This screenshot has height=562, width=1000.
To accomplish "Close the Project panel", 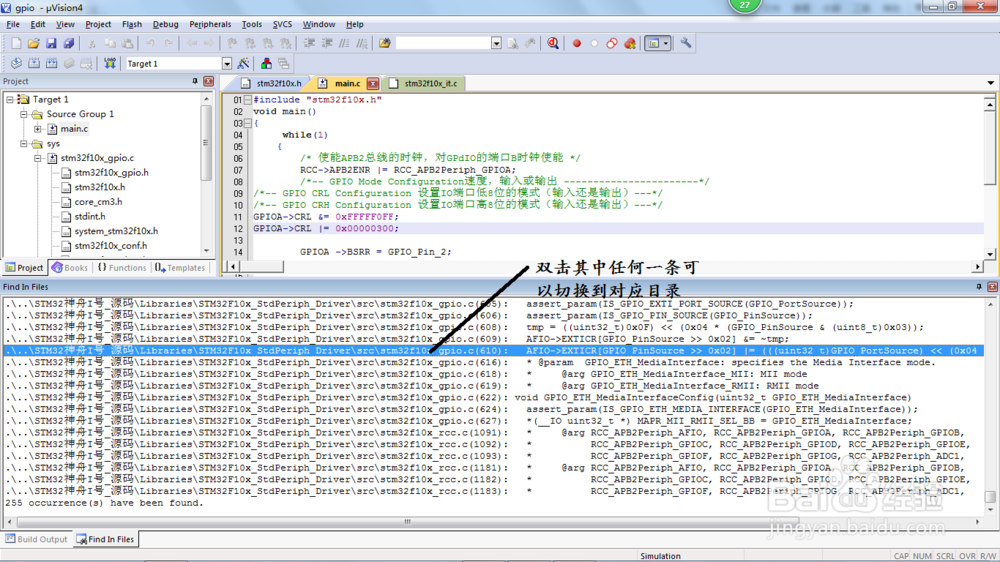I will point(209,81).
